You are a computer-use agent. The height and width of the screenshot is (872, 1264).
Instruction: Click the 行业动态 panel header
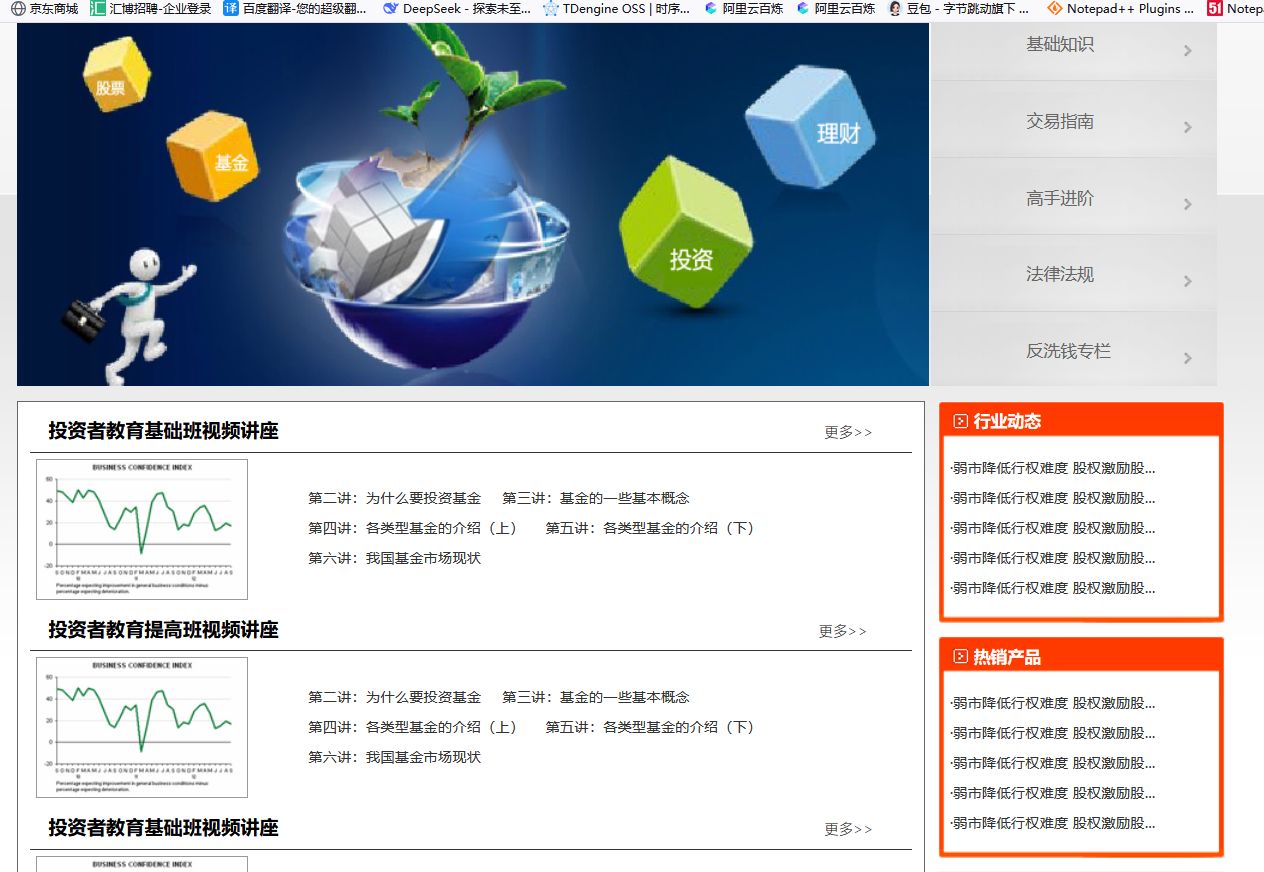pyautogui.click(x=1081, y=421)
